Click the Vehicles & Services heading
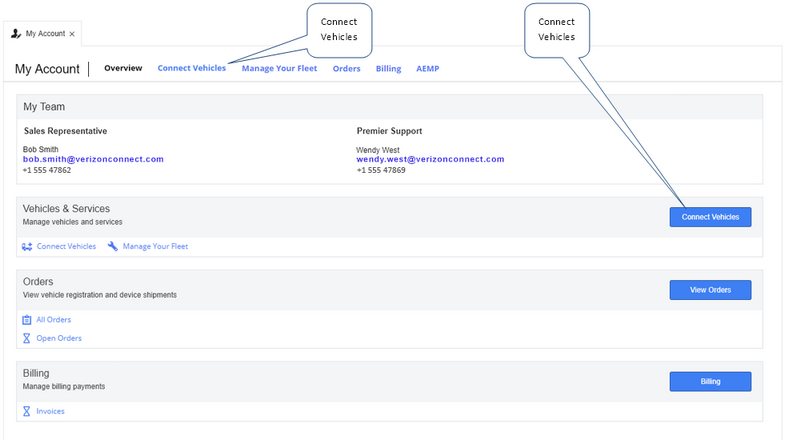Screen dimensions: 785x440 click(66, 209)
